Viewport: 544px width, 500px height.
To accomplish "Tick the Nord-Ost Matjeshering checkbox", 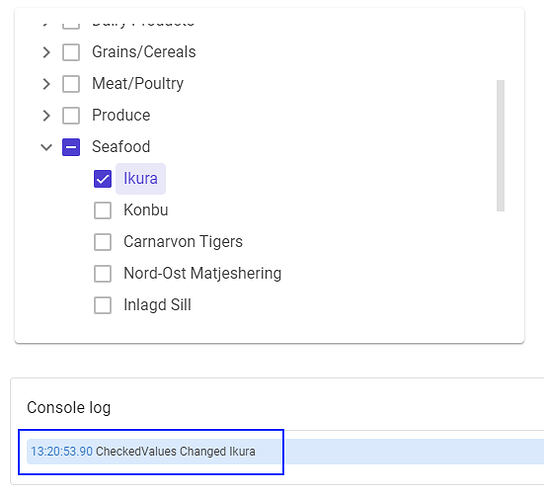I will (103, 273).
